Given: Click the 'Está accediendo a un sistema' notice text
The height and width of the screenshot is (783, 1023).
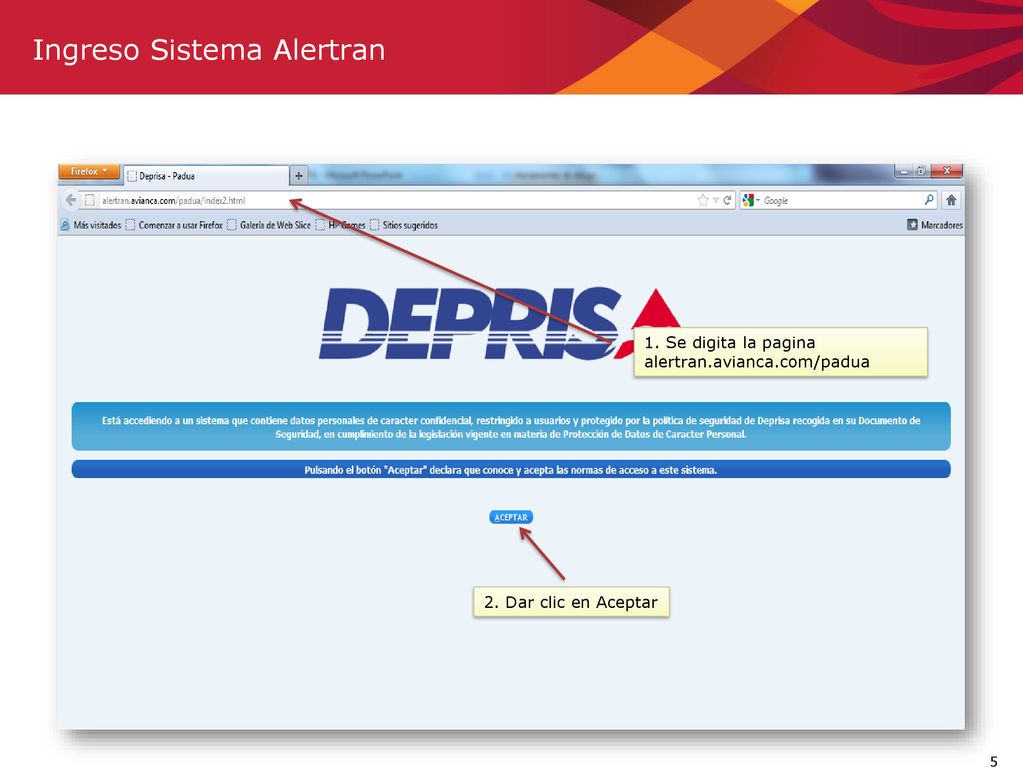Looking at the screenshot, I should click(x=511, y=427).
